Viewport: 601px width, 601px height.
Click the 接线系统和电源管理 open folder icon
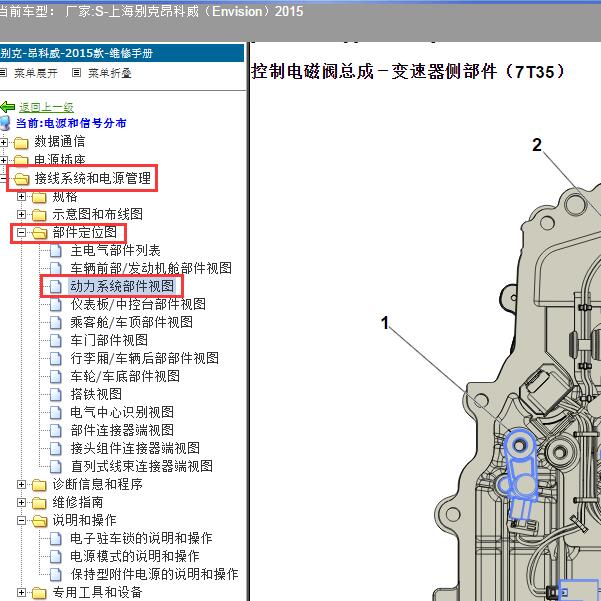(21, 179)
